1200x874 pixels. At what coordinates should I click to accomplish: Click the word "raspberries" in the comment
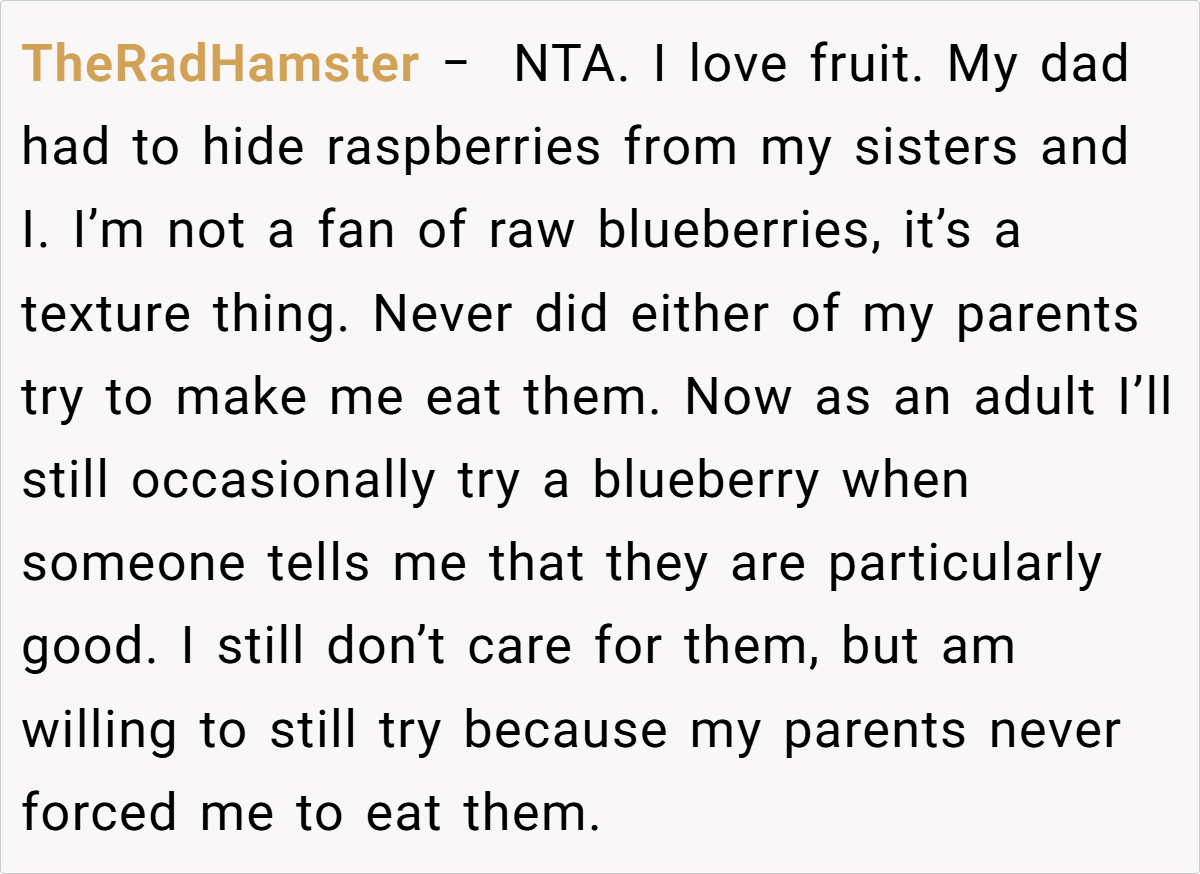(463, 148)
